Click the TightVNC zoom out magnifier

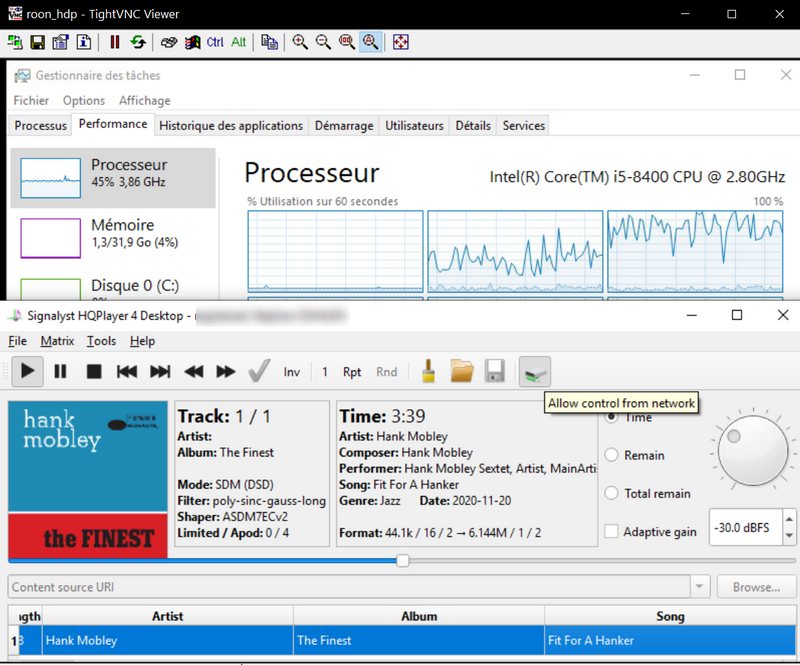pyautogui.click(x=323, y=42)
